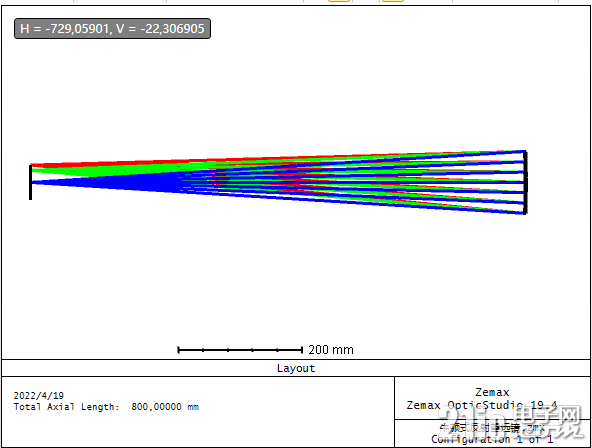Screen dimensions: 592x448
Task: Click the topmost ray near the mirror edge
Action: coord(491,152)
